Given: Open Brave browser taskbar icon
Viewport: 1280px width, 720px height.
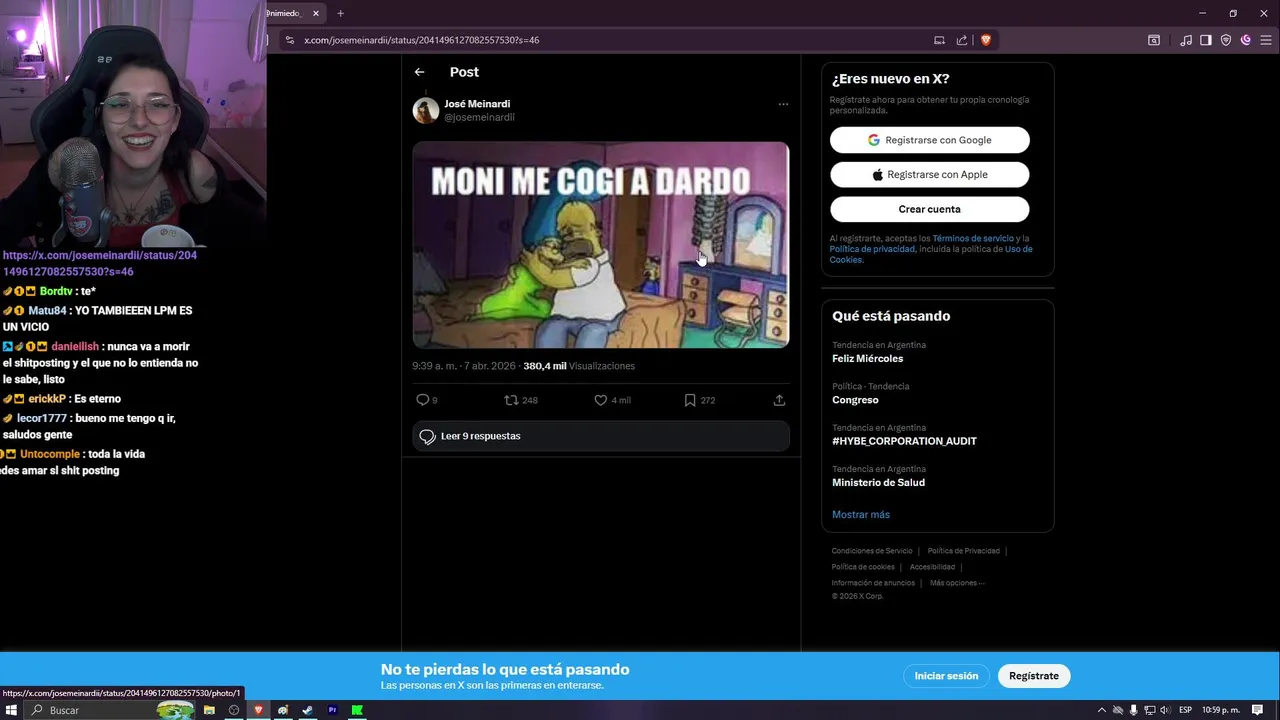Looking at the screenshot, I should [258, 710].
